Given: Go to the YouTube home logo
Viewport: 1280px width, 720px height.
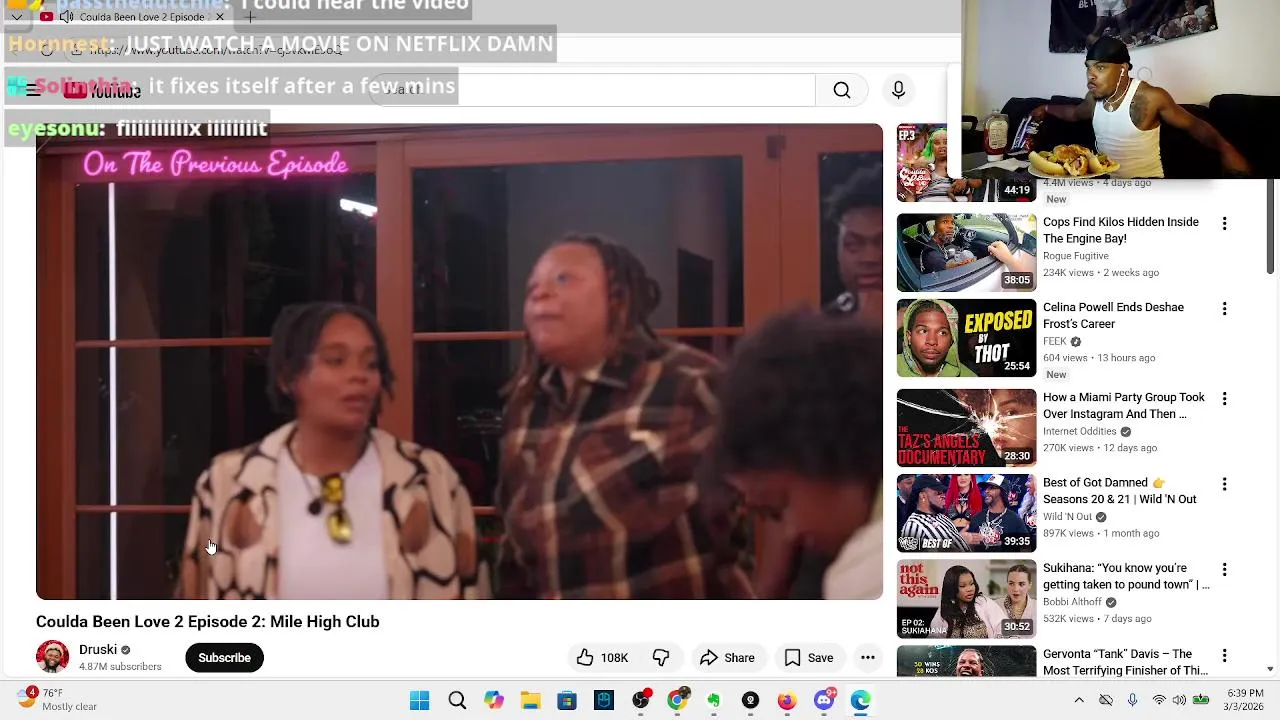Looking at the screenshot, I should [x=101, y=90].
